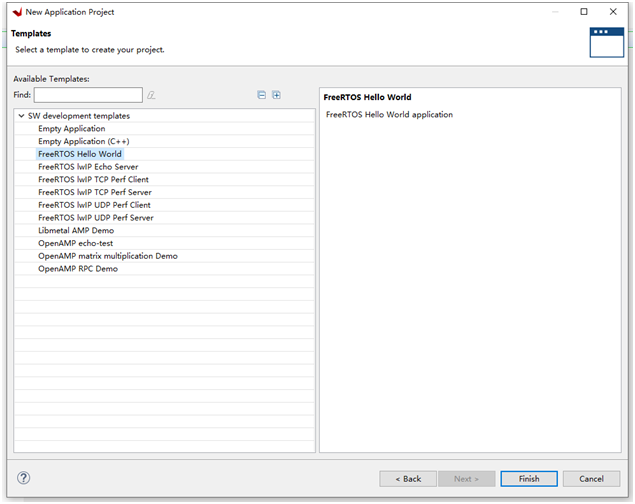The image size is (635, 504).
Task: Click the SW development templates label
Action: click(x=79, y=116)
